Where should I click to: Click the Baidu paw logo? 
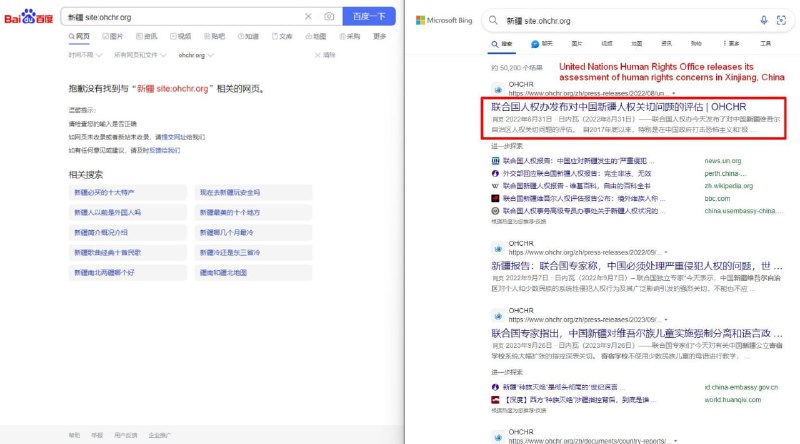click(29, 17)
